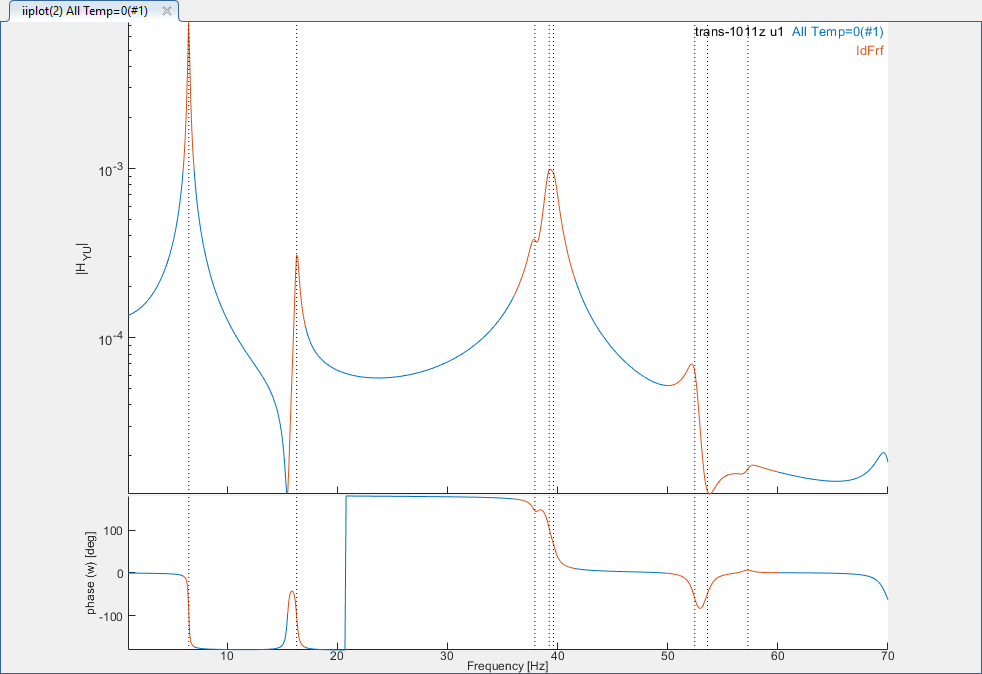Click the small magnitude peak near 52 Hz
This screenshot has height=674, width=982.
point(691,365)
